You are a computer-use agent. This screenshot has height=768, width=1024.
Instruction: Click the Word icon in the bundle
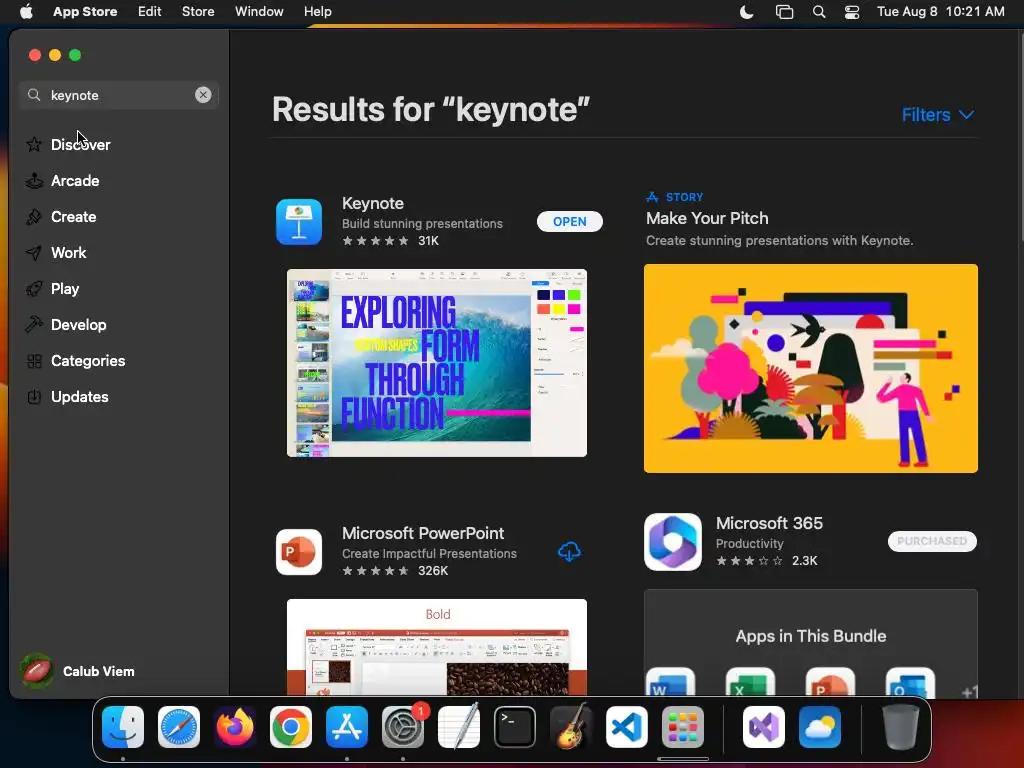[x=670, y=682]
